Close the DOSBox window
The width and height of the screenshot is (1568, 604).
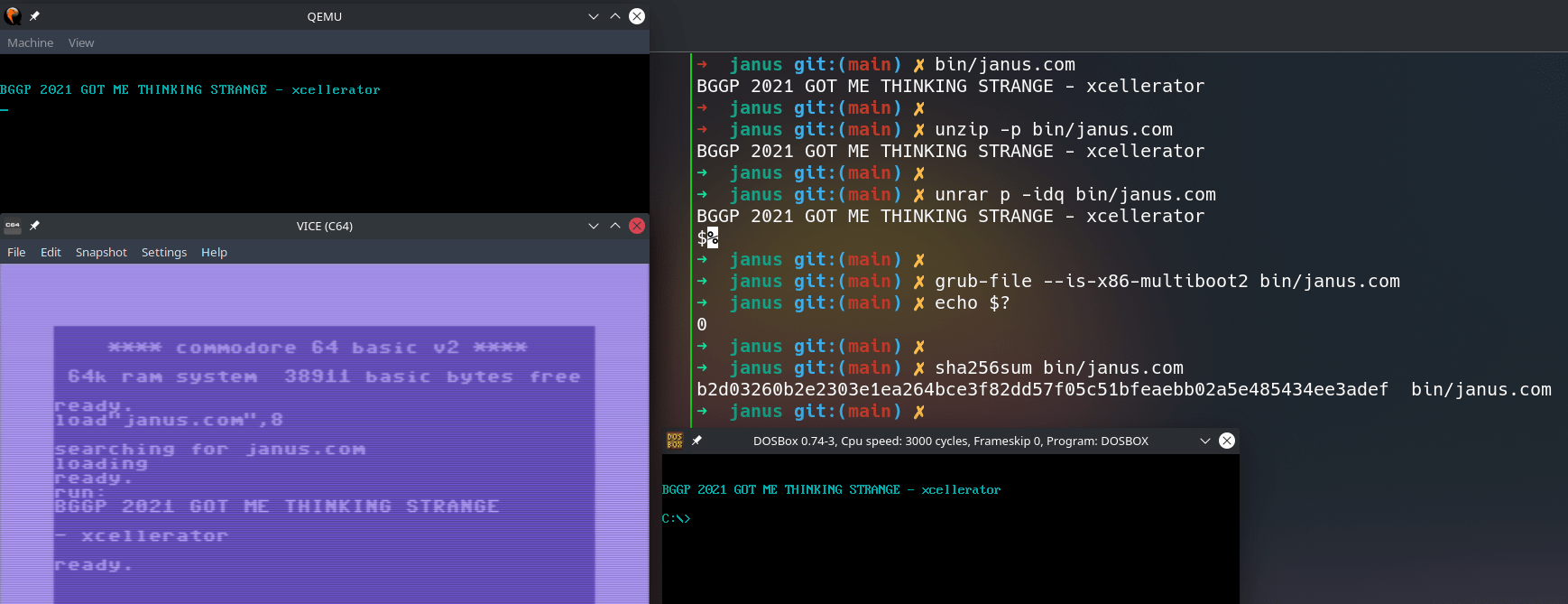click(x=1227, y=441)
